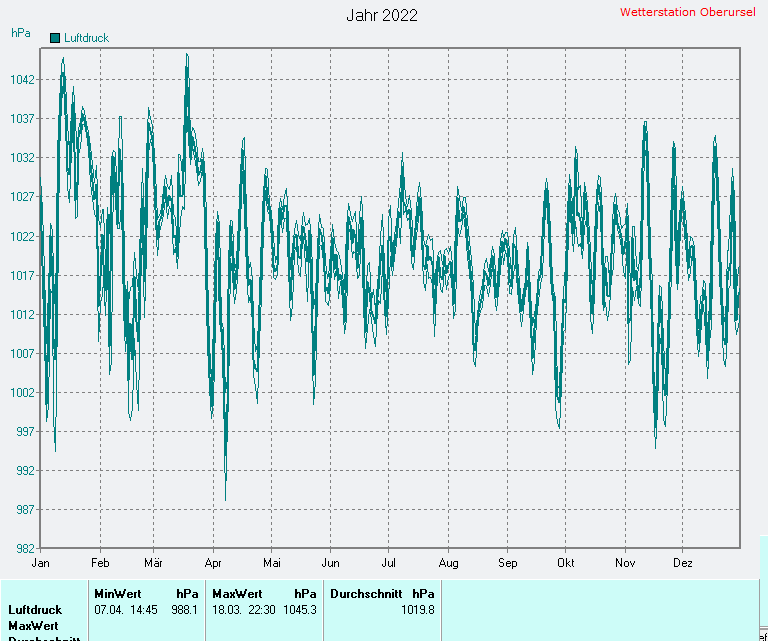Click the Jan month label
The image size is (768, 641).
40,563
